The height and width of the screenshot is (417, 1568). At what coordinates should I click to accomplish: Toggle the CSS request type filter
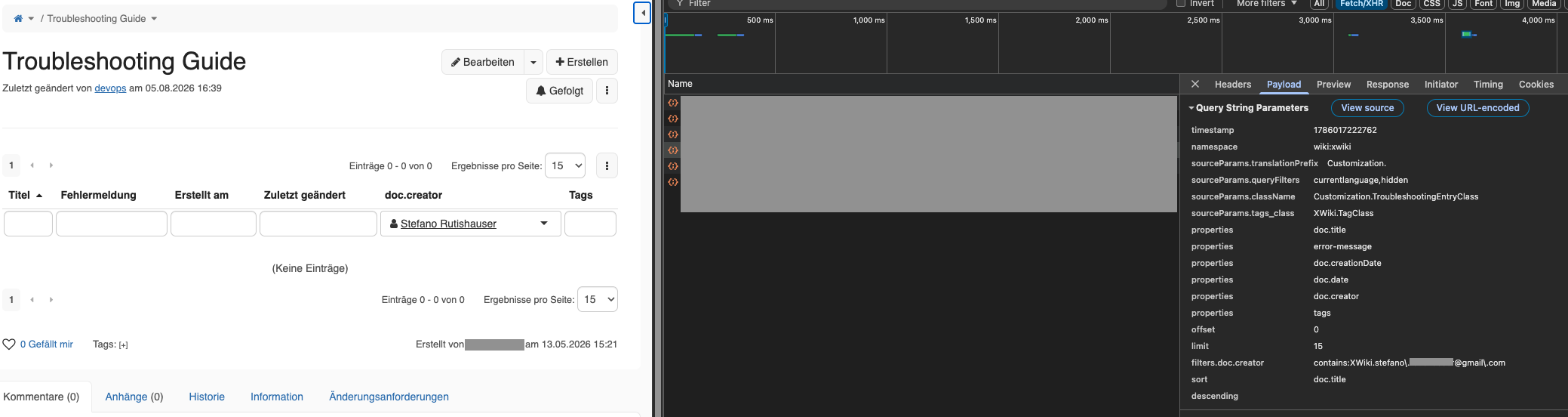[x=1432, y=4]
